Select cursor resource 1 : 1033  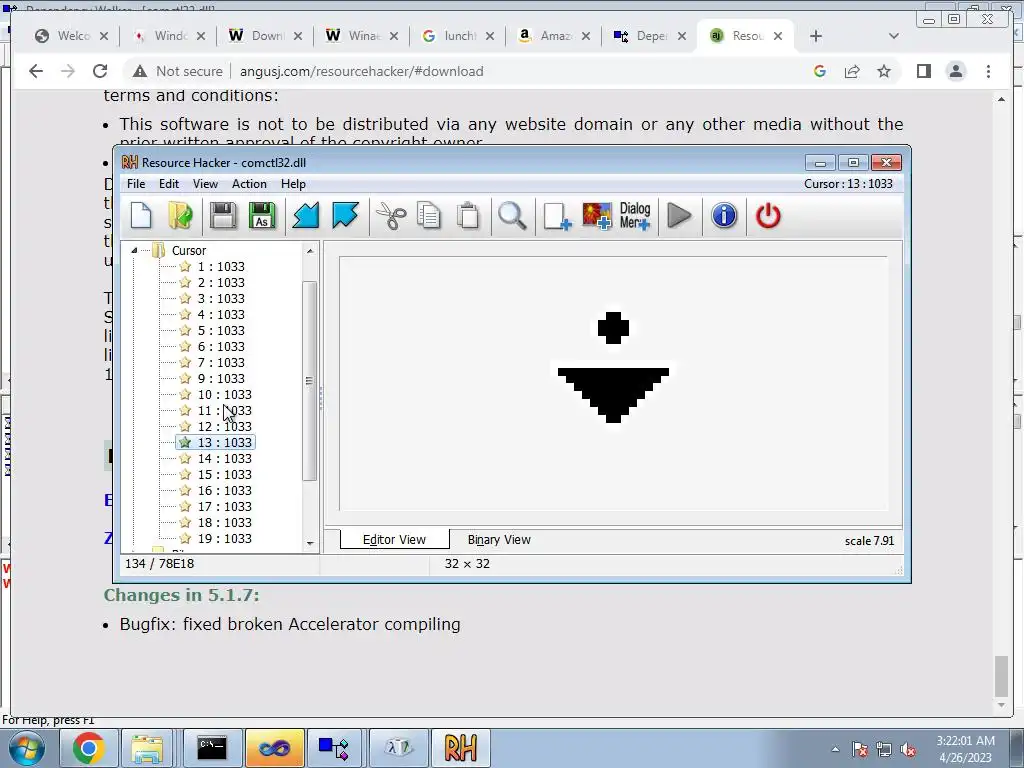(x=221, y=266)
